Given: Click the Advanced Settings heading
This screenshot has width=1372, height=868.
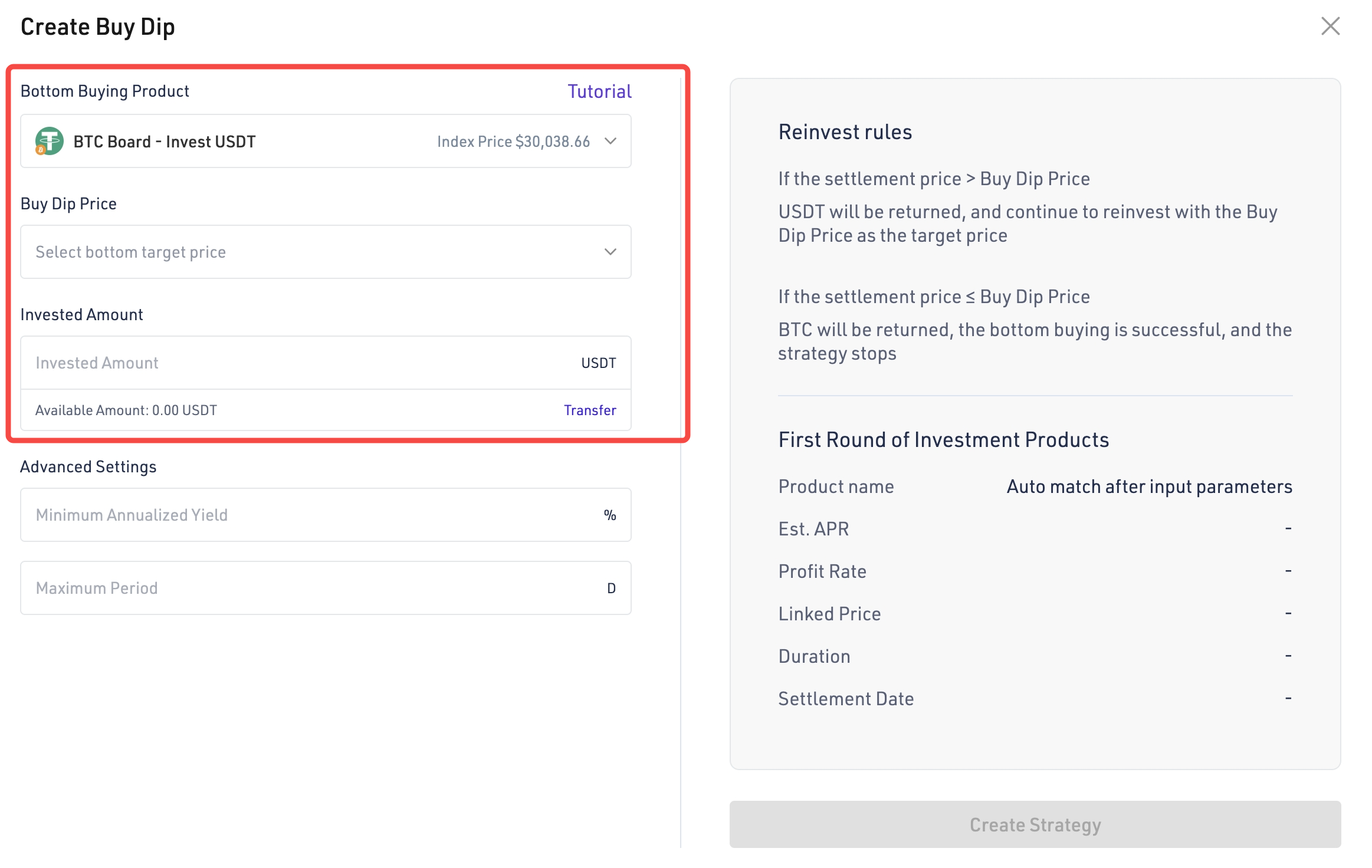Looking at the screenshot, I should (88, 467).
